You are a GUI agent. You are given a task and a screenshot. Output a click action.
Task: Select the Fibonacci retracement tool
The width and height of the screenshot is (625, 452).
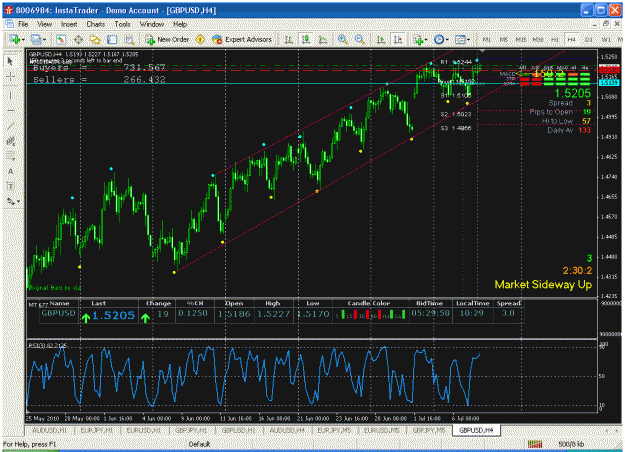coord(10,156)
